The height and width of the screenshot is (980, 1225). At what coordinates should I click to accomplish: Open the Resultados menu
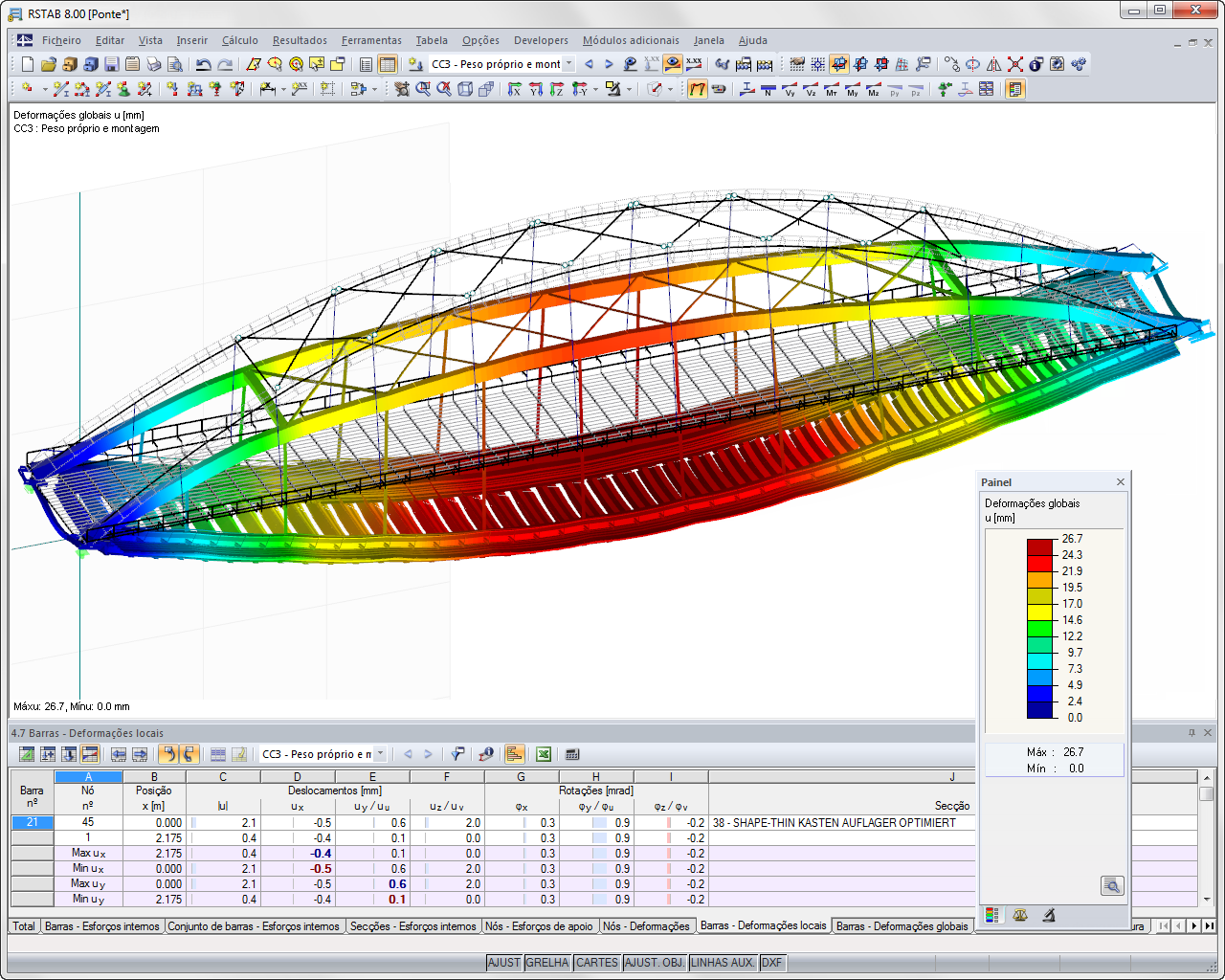[x=300, y=40]
